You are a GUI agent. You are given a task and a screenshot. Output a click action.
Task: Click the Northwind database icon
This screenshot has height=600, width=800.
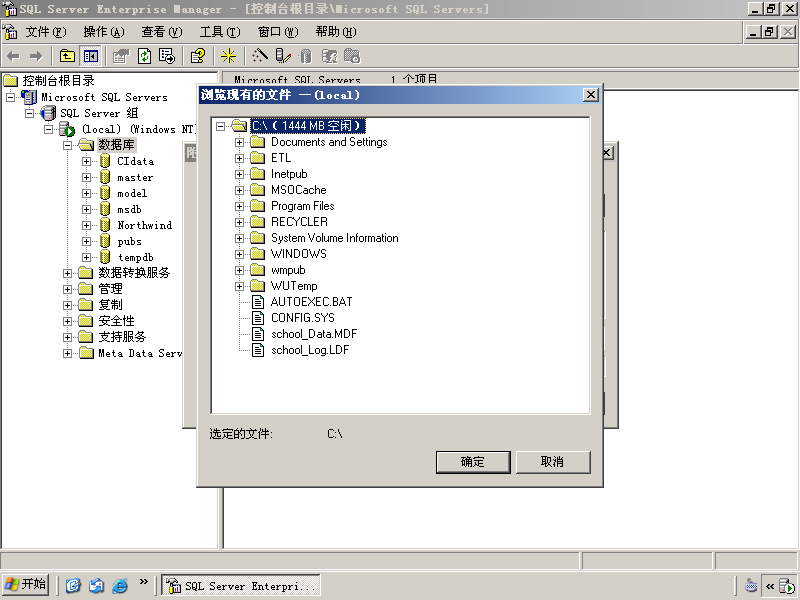click(x=105, y=225)
